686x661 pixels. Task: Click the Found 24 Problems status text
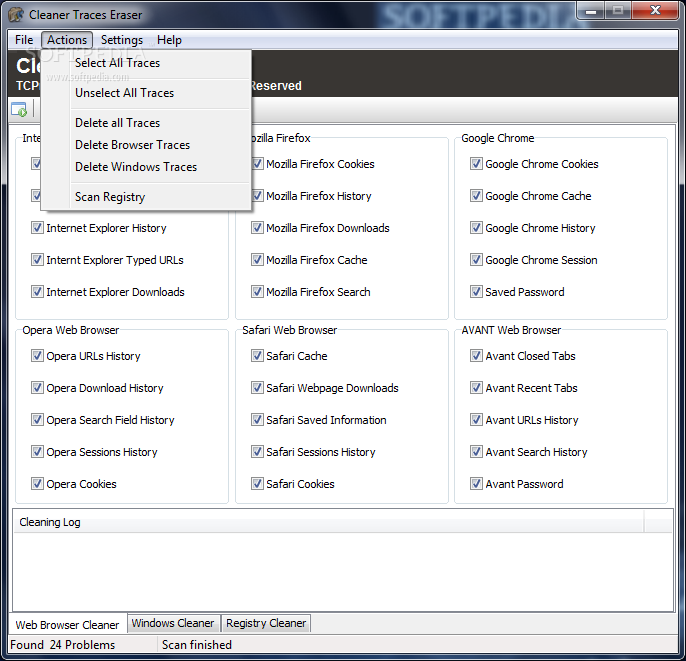pyautogui.click(x=63, y=645)
